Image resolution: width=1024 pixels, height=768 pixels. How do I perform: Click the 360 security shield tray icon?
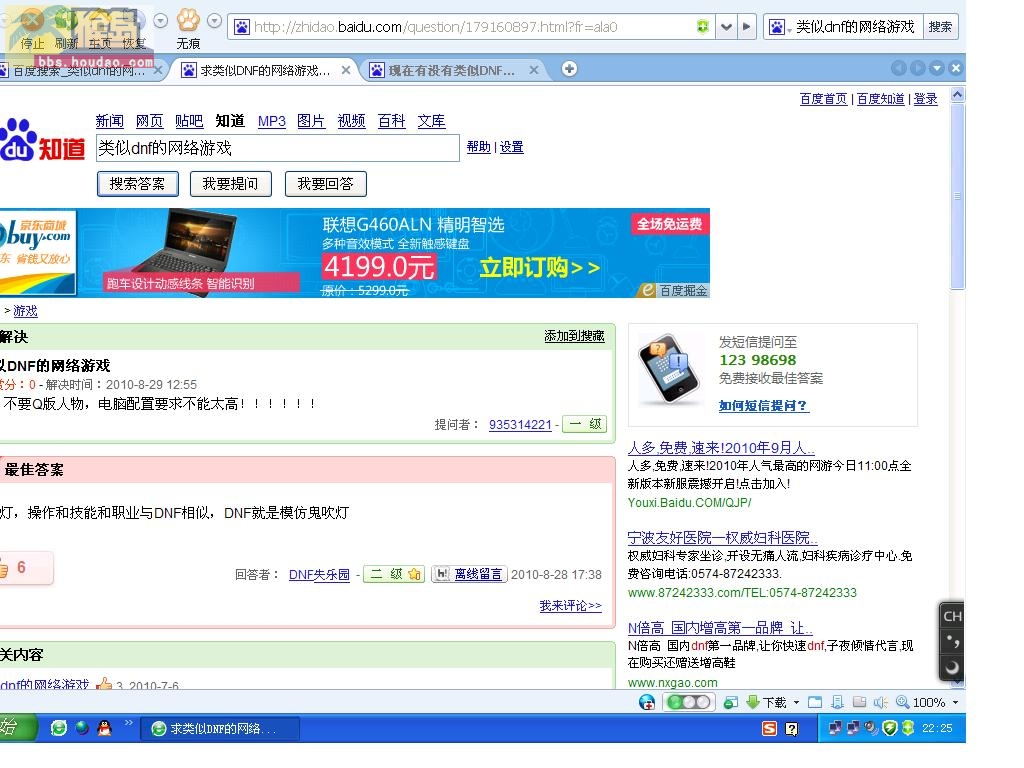889,728
